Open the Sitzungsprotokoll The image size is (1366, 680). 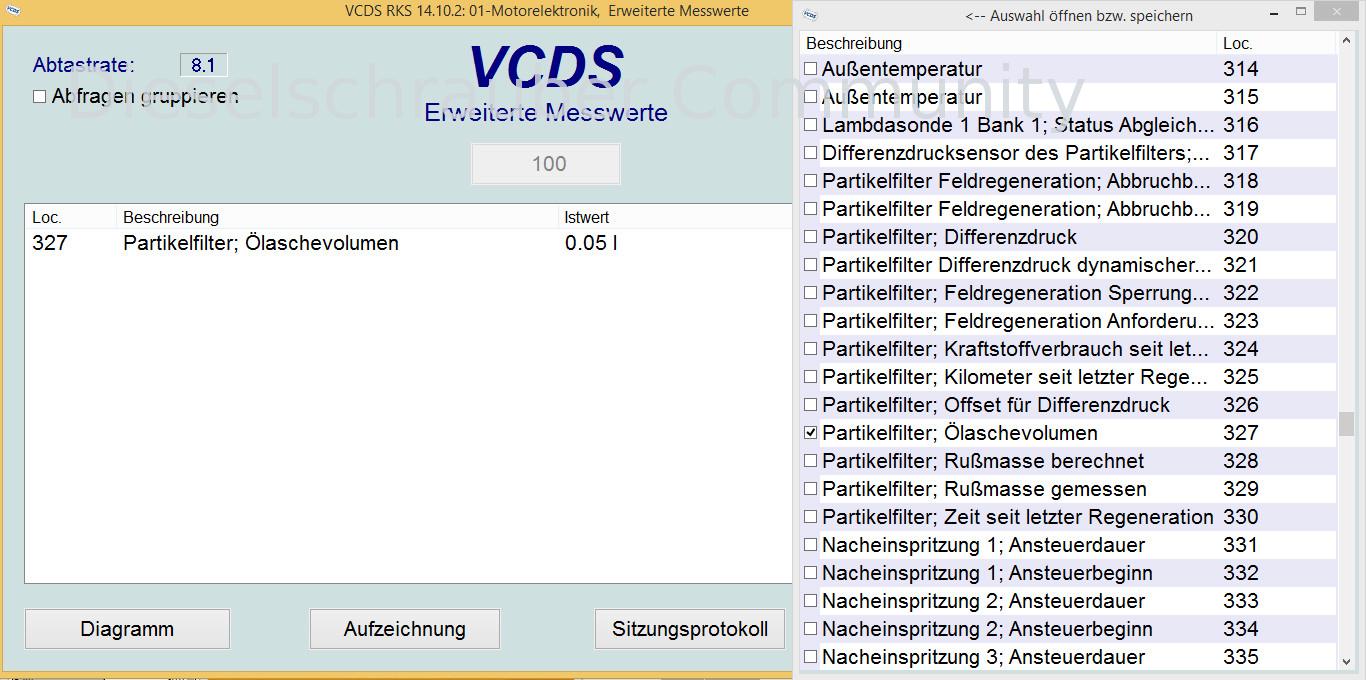pos(690,629)
